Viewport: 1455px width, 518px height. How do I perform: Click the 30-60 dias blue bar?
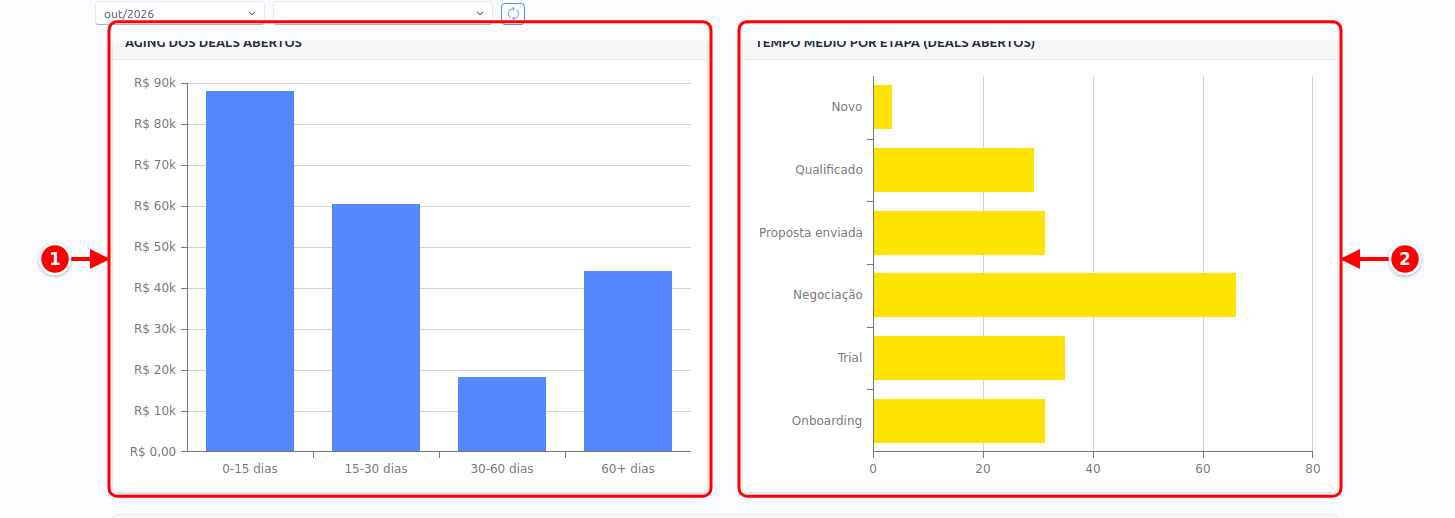pyautogui.click(x=502, y=414)
